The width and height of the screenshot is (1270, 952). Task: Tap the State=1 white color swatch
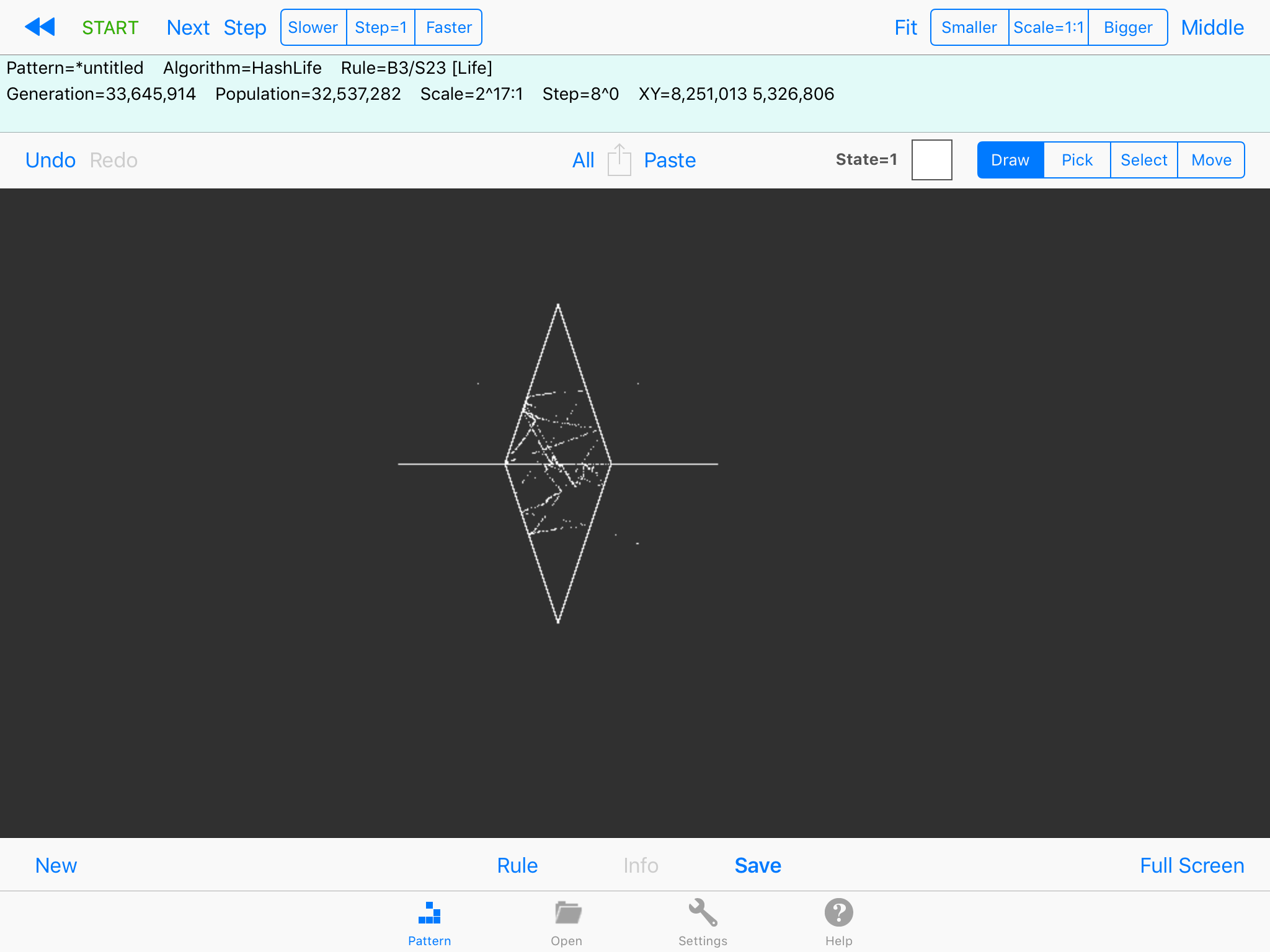931,160
